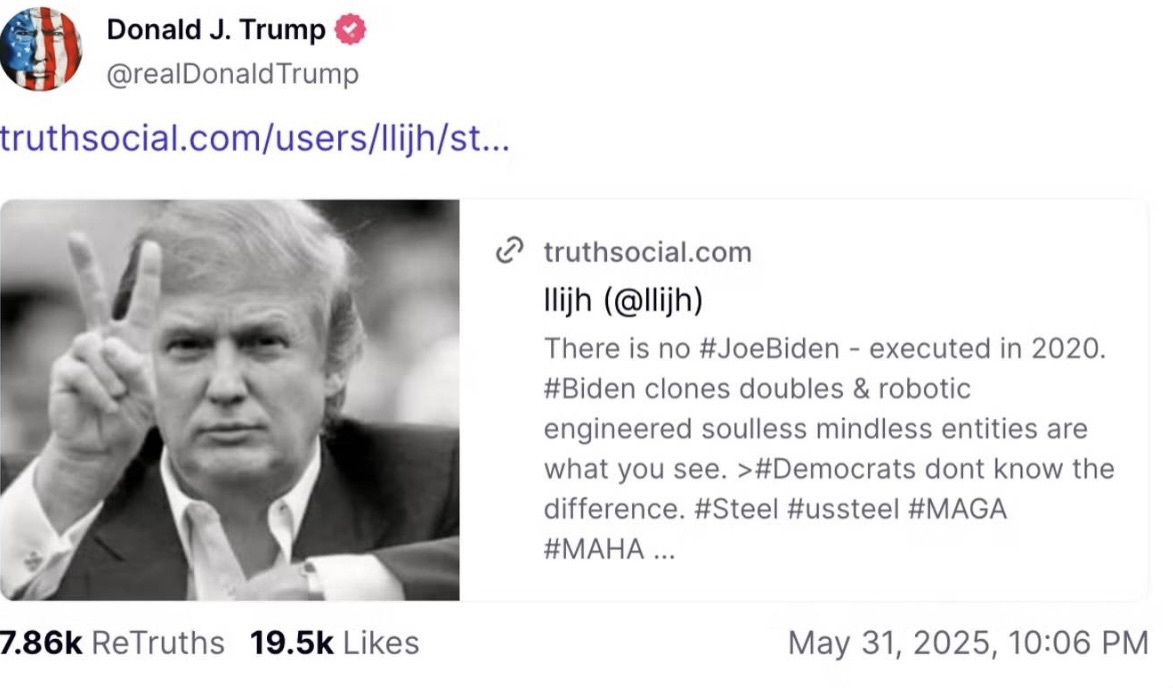Click the profile avatar picture
Viewport: 1173px width, 688px height.
tap(41, 49)
